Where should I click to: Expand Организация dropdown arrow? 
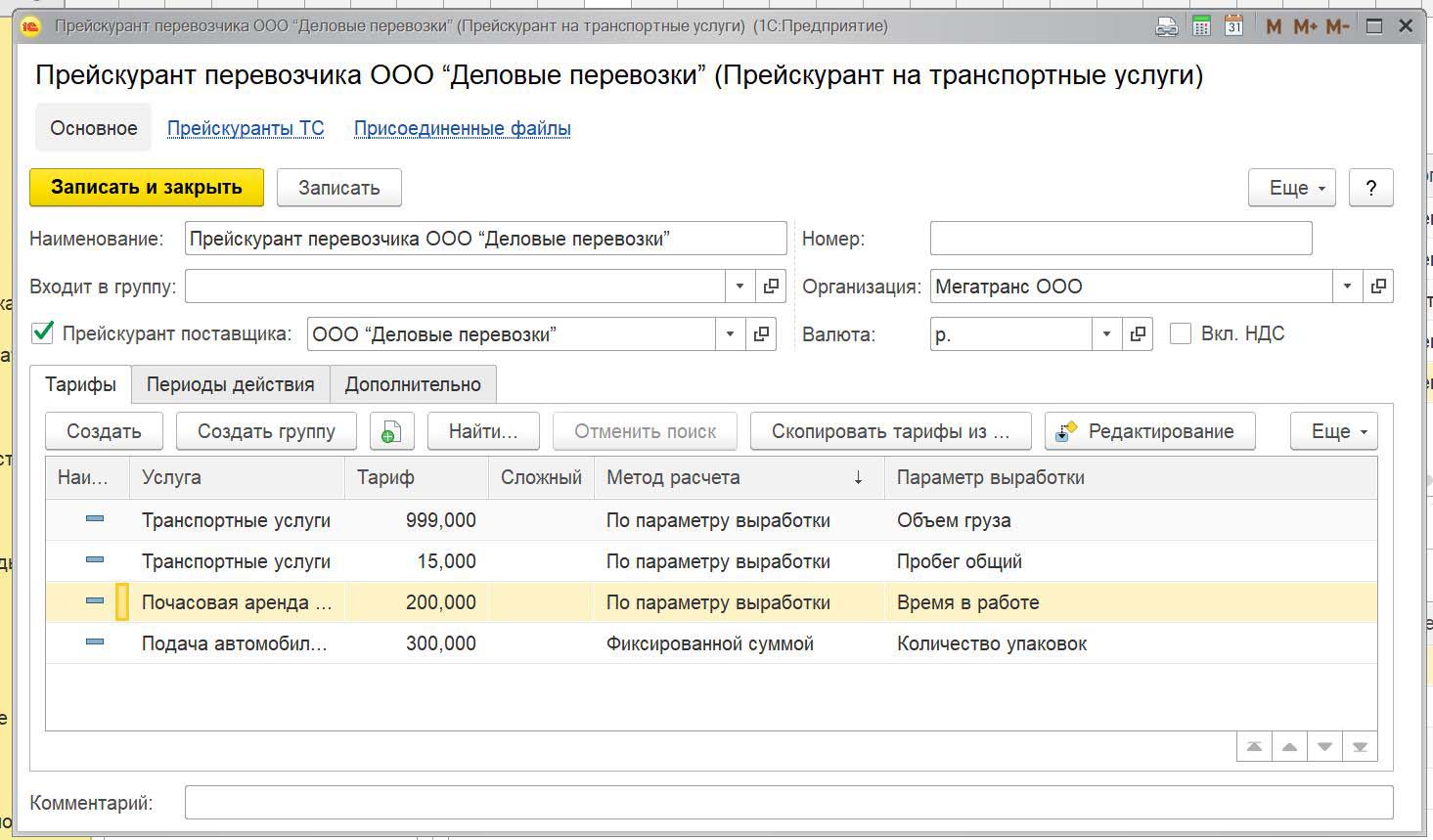(x=1347, y=287)
